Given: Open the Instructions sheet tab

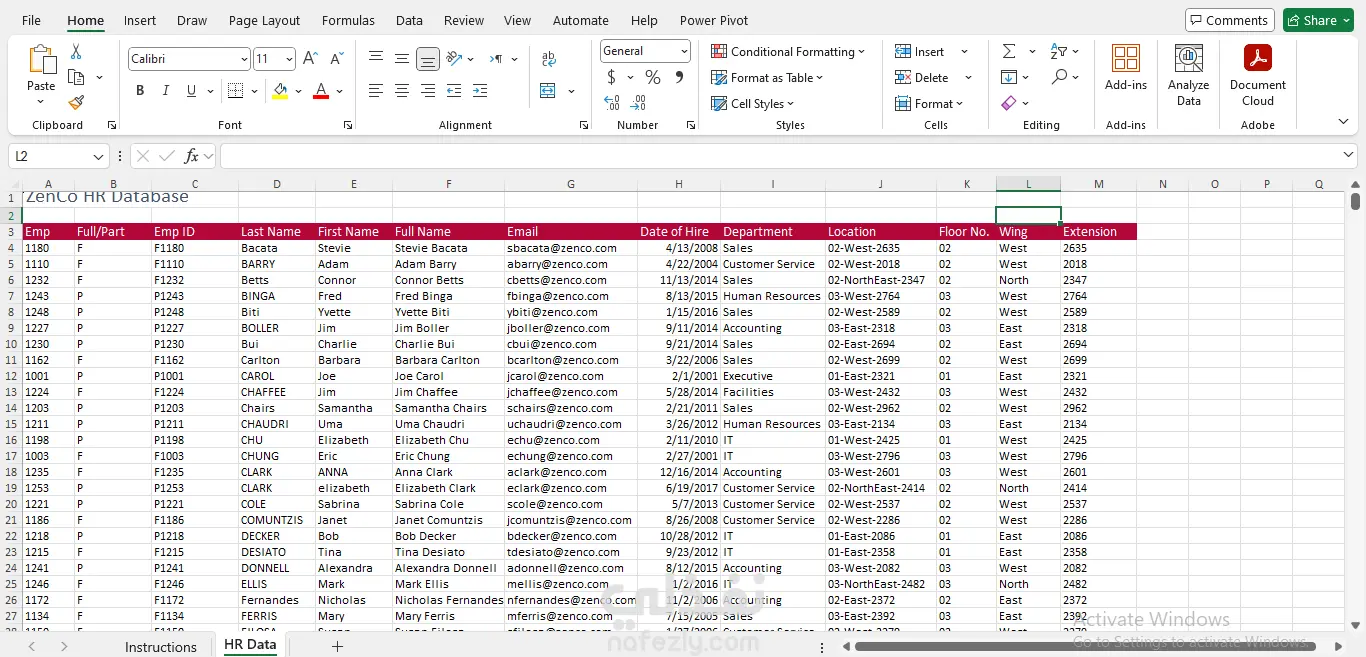Looking at the screenshot, I should point(160,647).
